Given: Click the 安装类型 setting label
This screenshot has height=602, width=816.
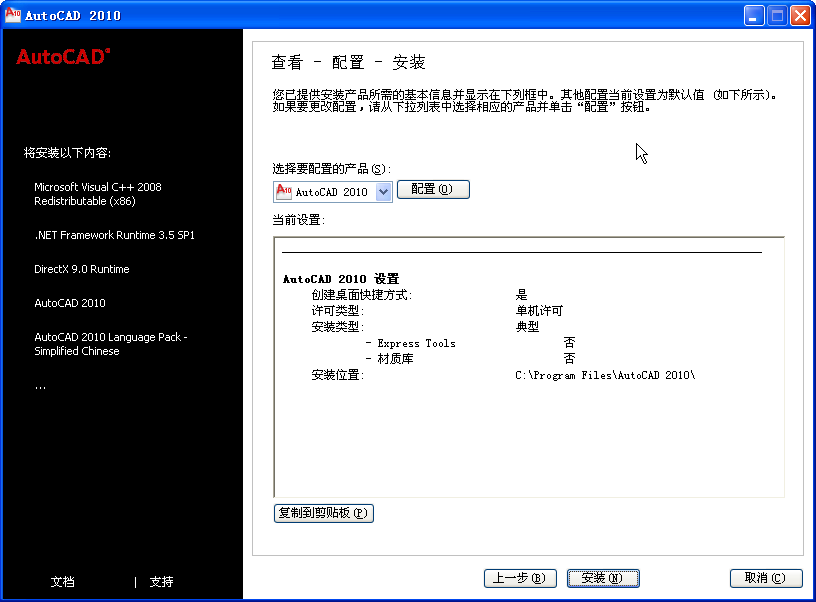Looking at the screenshot, I should 337,327.
